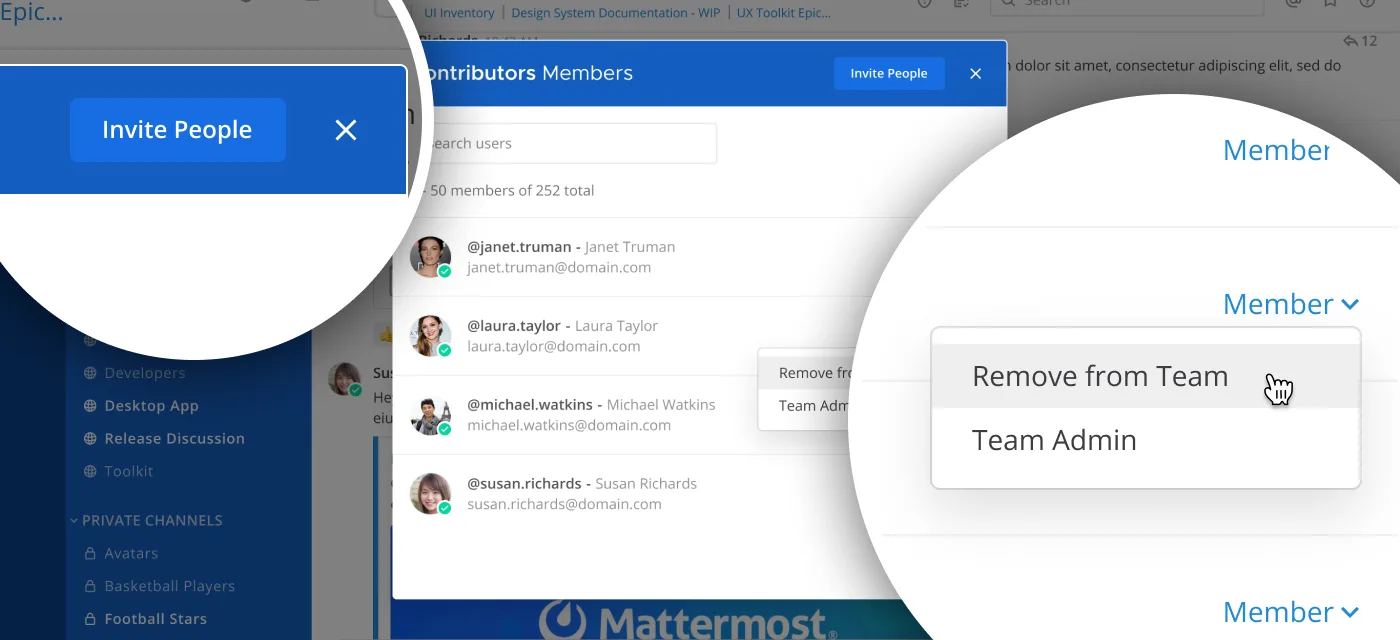Close the Members dialog with its small X

(x=976, y=74)
